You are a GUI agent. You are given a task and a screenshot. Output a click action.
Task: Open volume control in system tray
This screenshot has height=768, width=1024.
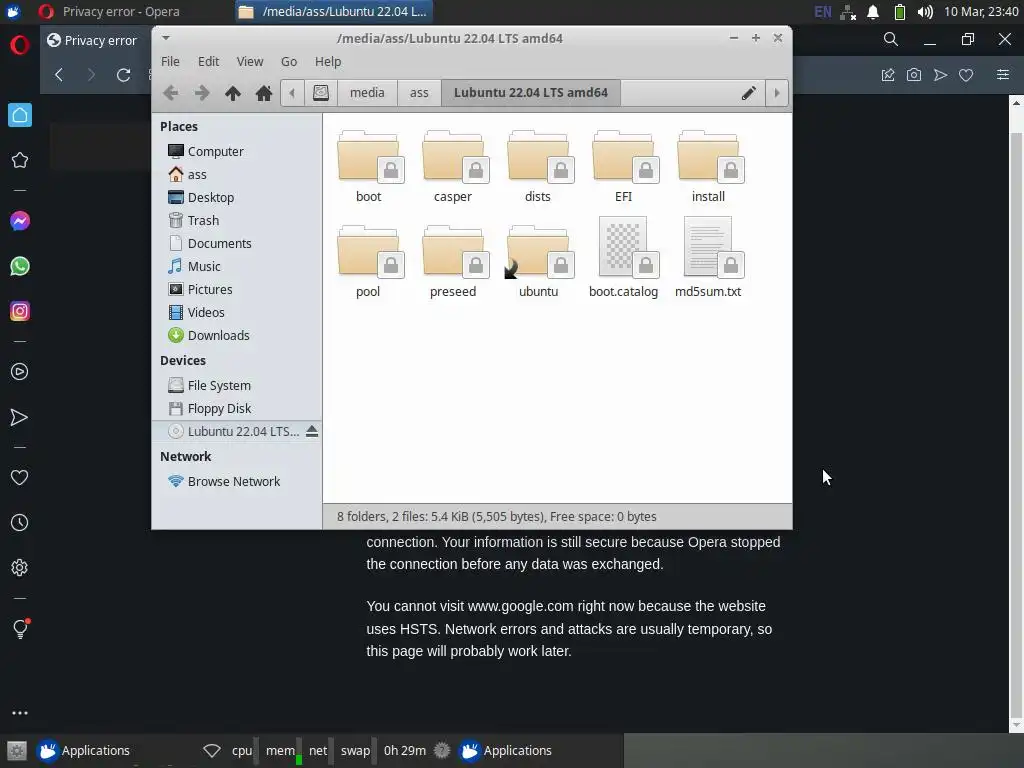925,12
